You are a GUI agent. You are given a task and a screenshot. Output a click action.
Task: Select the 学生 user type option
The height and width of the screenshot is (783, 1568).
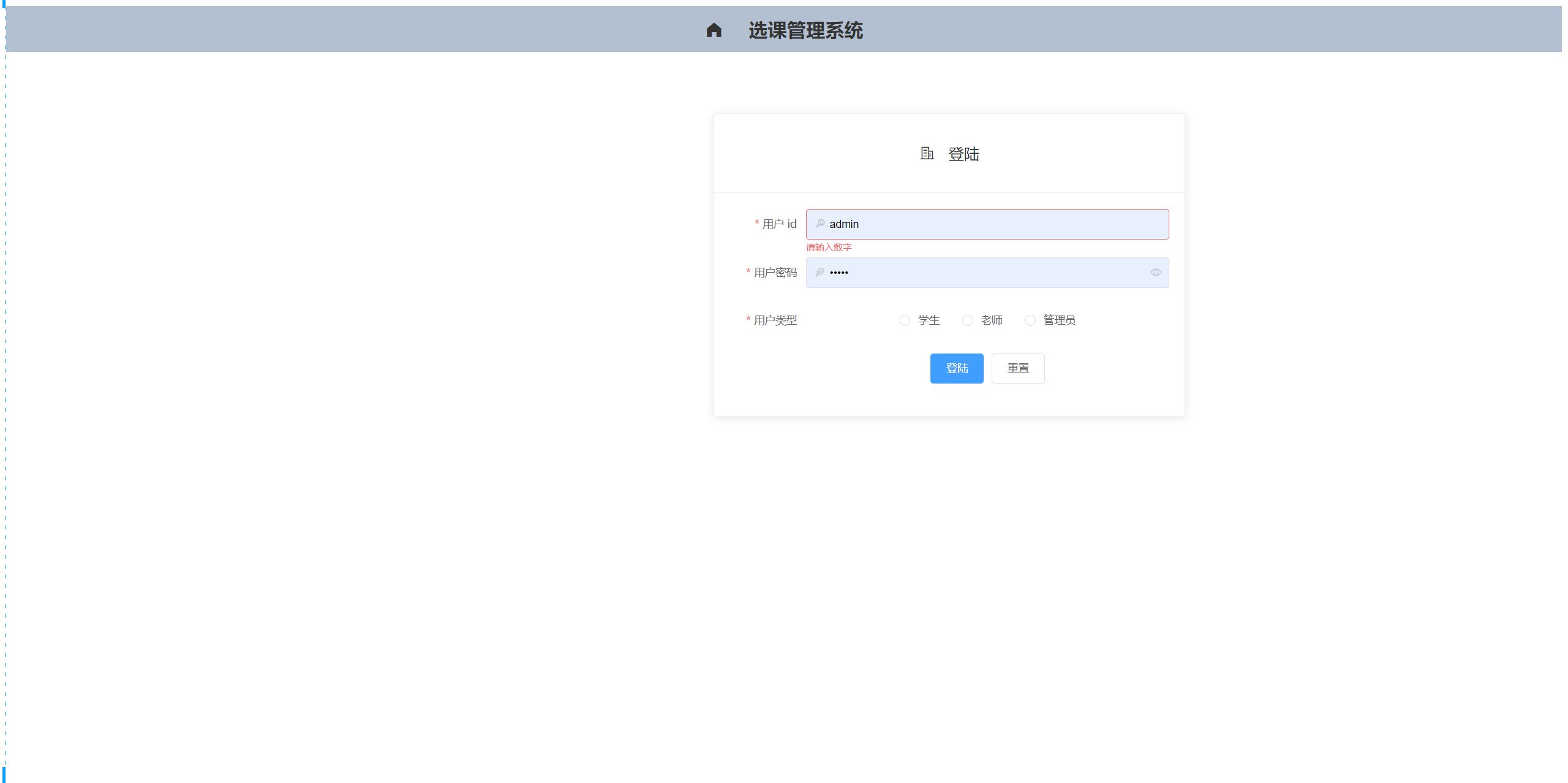click(x=905, y=320)
